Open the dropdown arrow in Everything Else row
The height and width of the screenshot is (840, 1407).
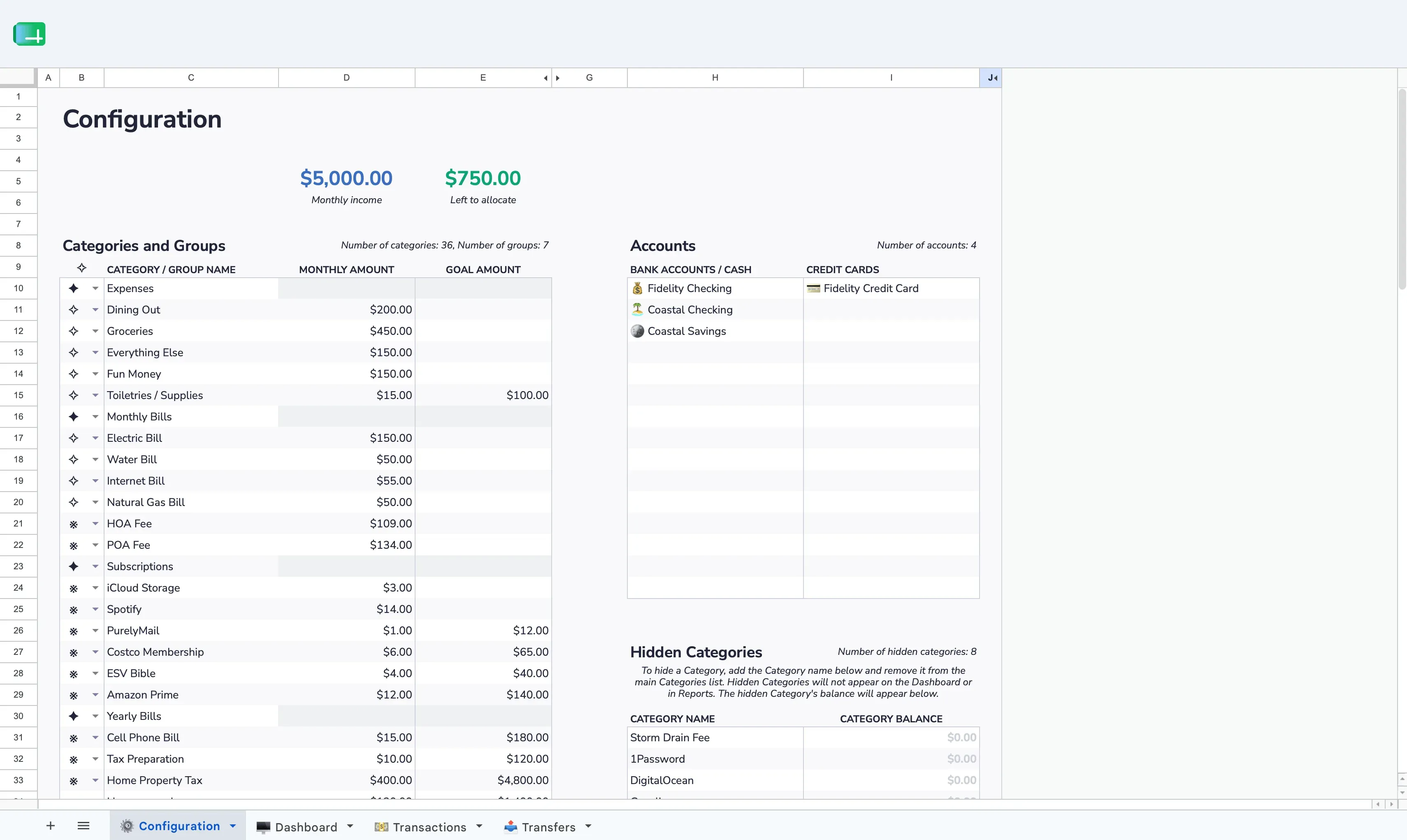coord(95,352)
